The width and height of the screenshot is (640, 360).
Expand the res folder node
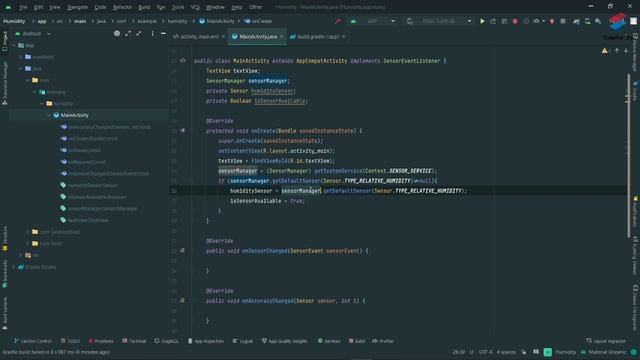21,255
